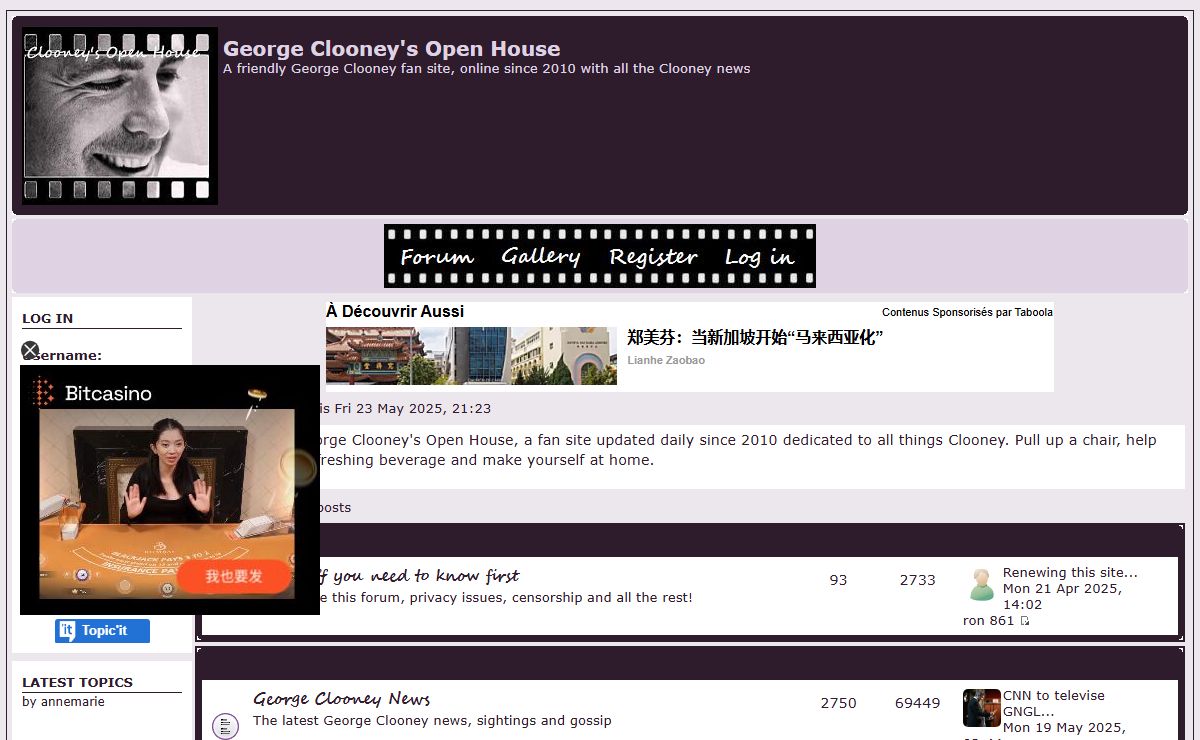Click 'by annemarie' under Latest Topics
The height and width of the screenshot is (740, 1200).
(x=63, y=702)
